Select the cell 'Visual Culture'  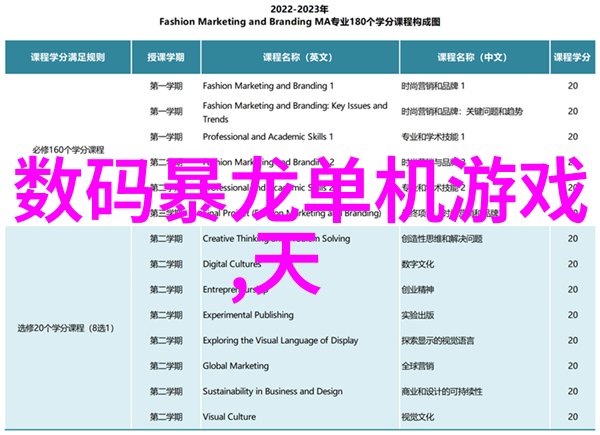coord(229,417)
